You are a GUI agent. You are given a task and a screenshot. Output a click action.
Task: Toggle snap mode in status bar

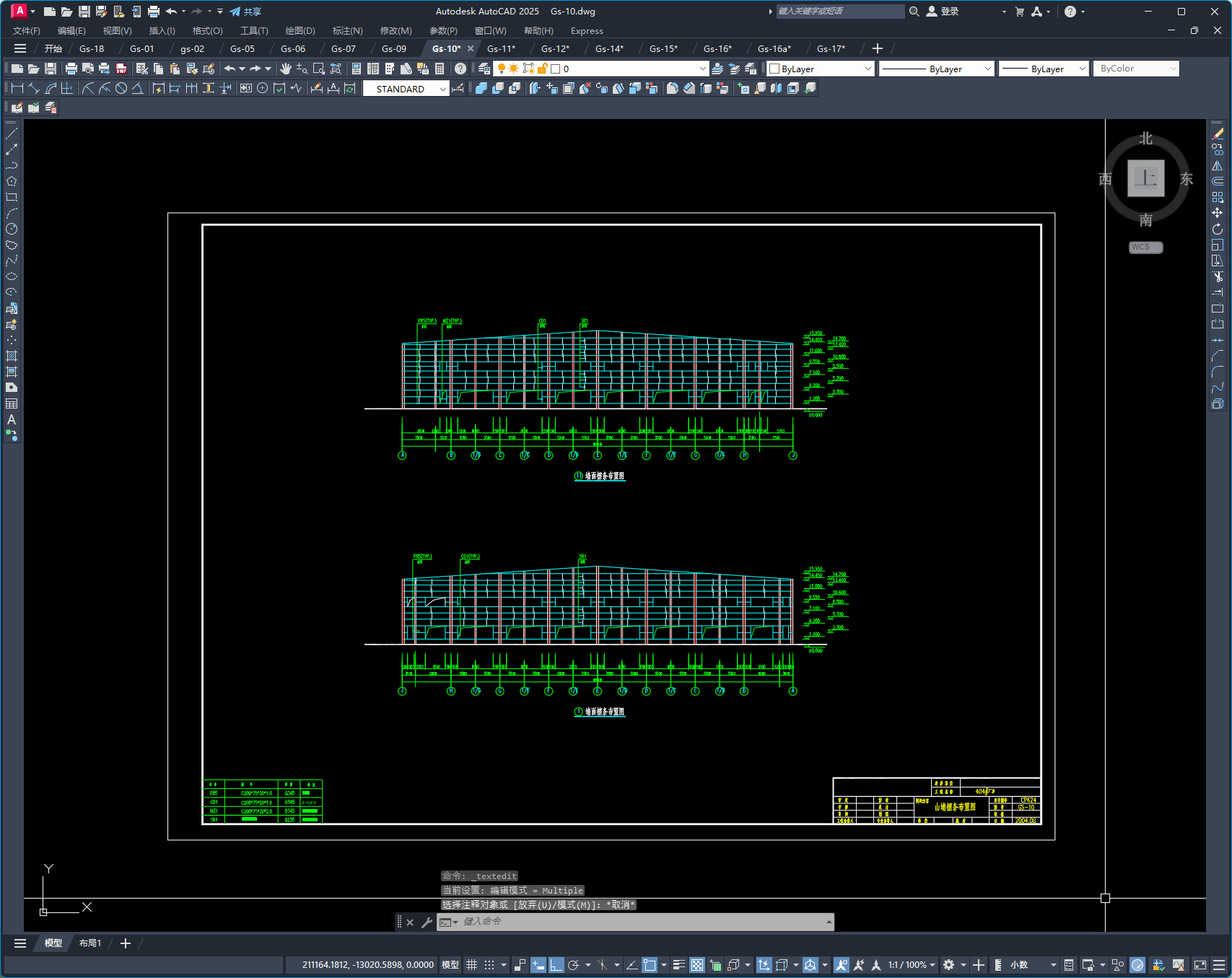tap(489, 965)
